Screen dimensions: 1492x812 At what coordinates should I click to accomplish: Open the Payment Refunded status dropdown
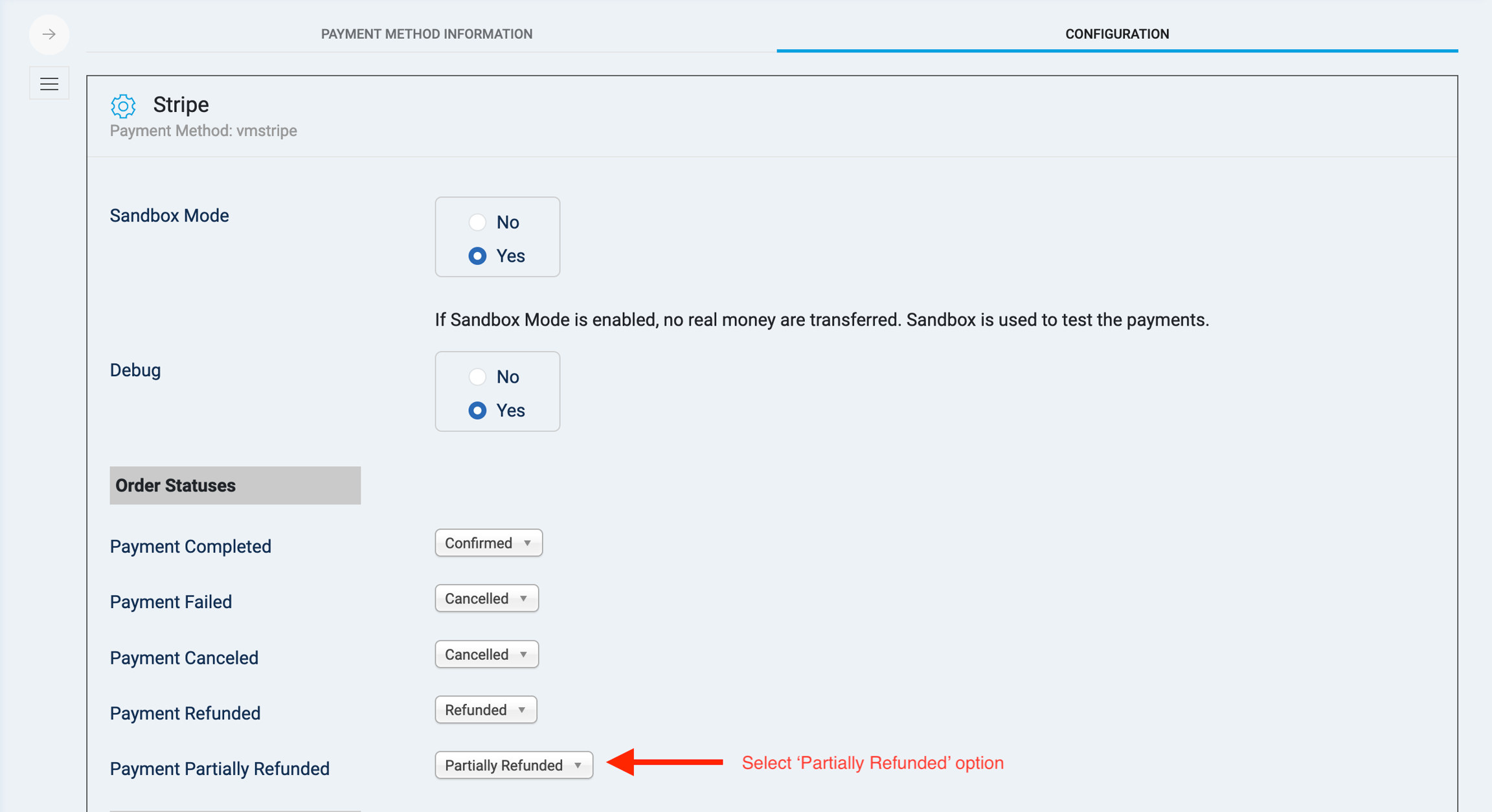click(x=486, y=710)
